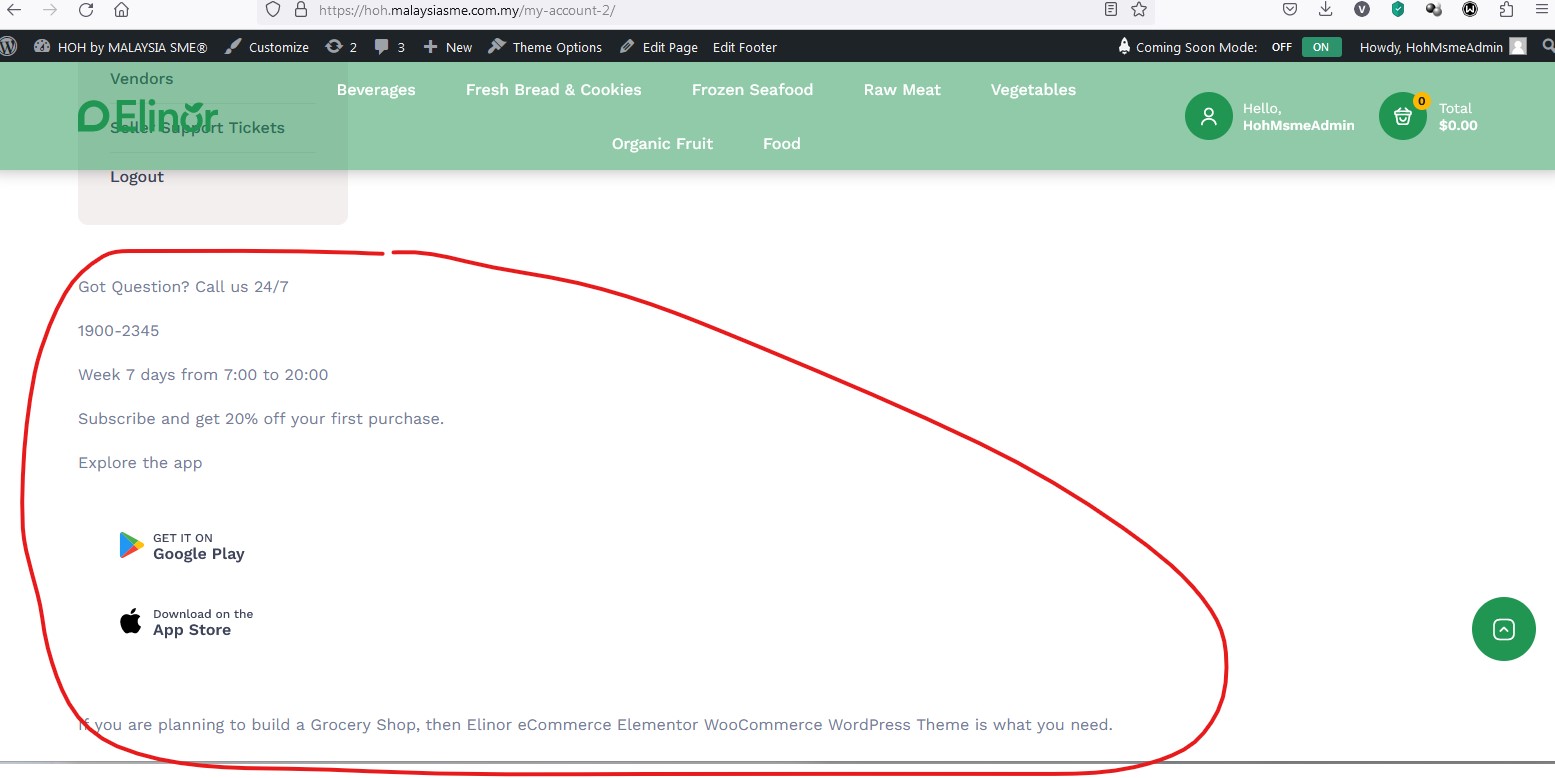Open the browser home page
This screenshot has height=778, width=1555.
(x=121, y=9)
